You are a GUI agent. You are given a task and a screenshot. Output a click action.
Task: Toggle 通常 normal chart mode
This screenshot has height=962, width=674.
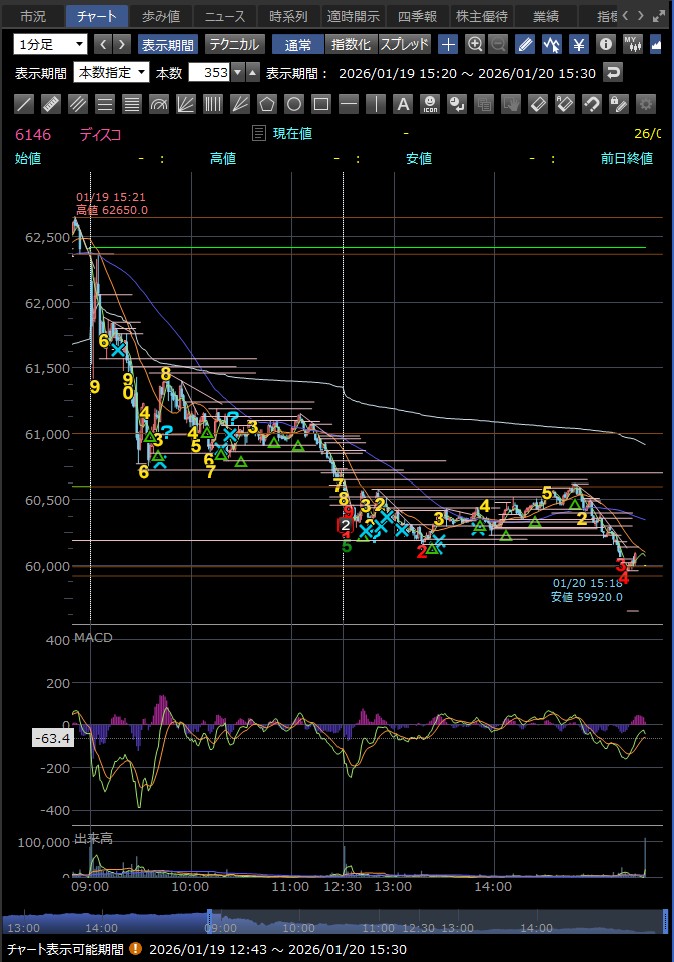(297, 44)
